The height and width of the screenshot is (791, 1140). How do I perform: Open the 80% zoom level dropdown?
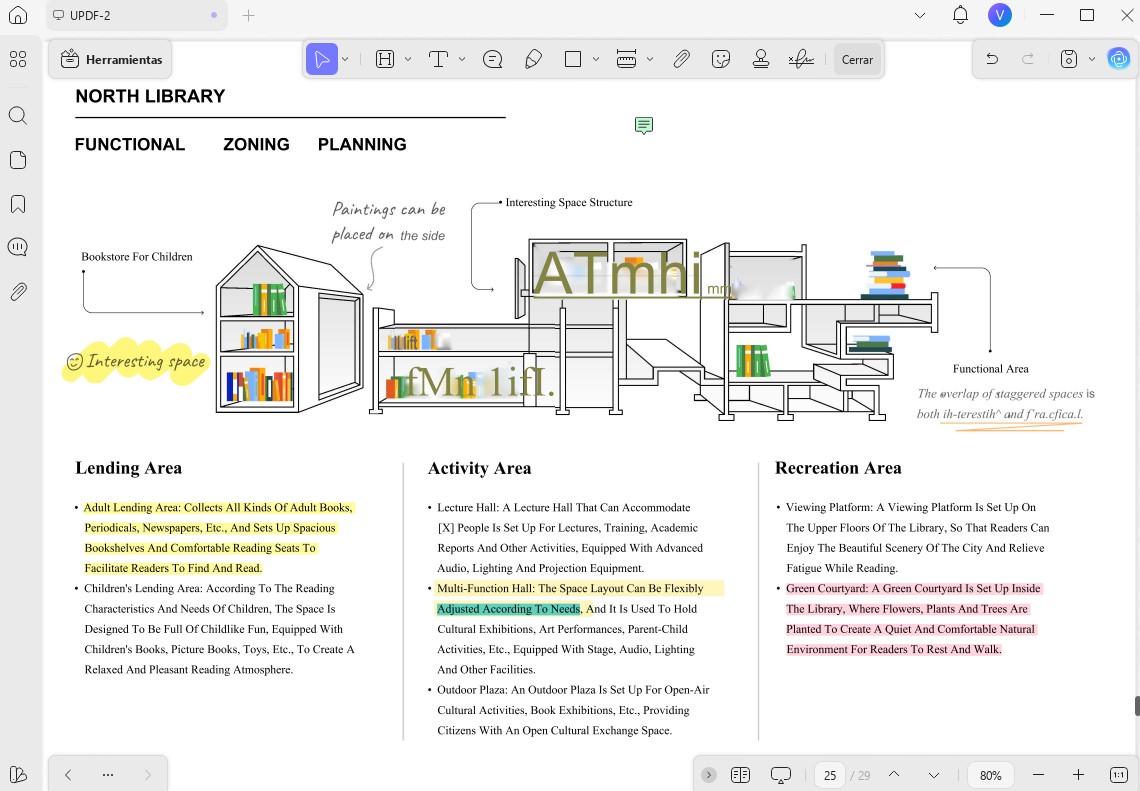point(990,776)
